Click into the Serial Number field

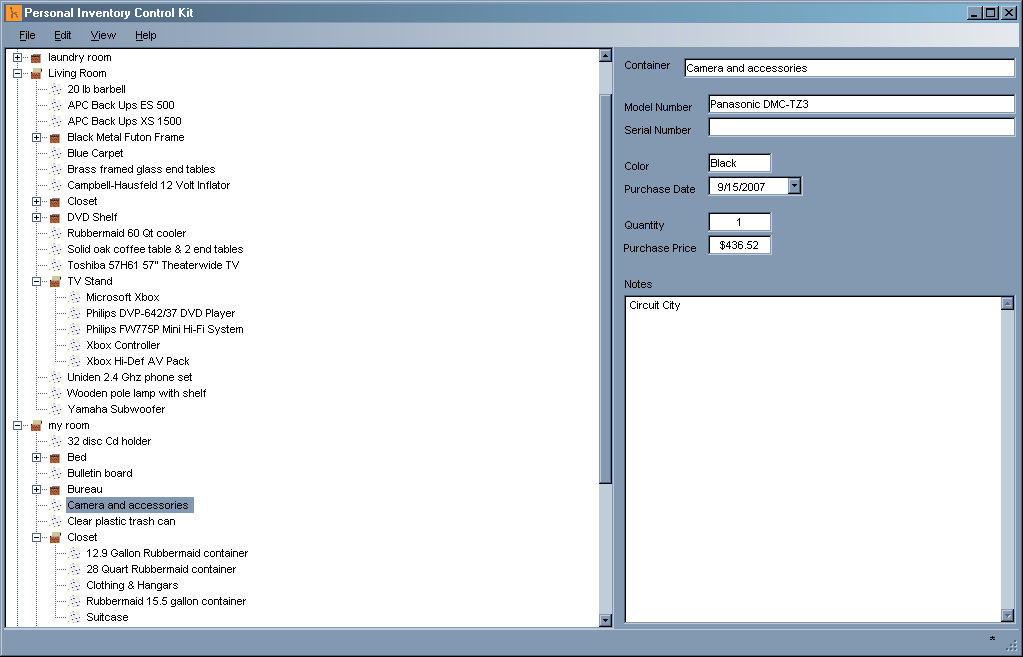[860, 128]
